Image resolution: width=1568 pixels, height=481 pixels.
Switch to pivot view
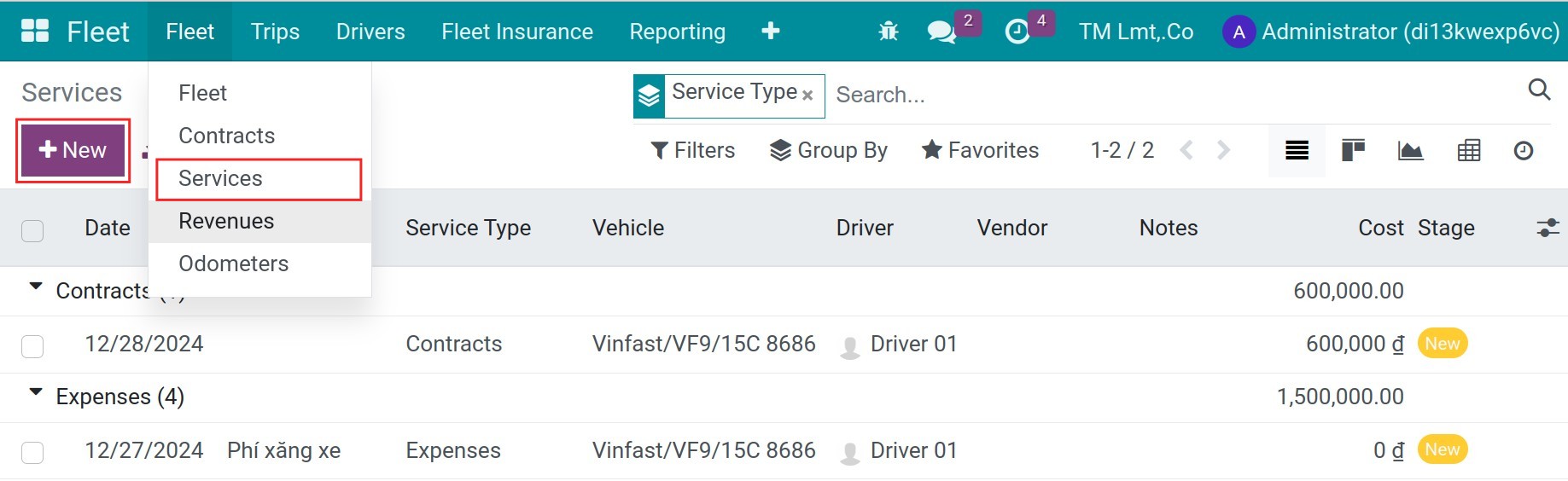[1468, 151]
